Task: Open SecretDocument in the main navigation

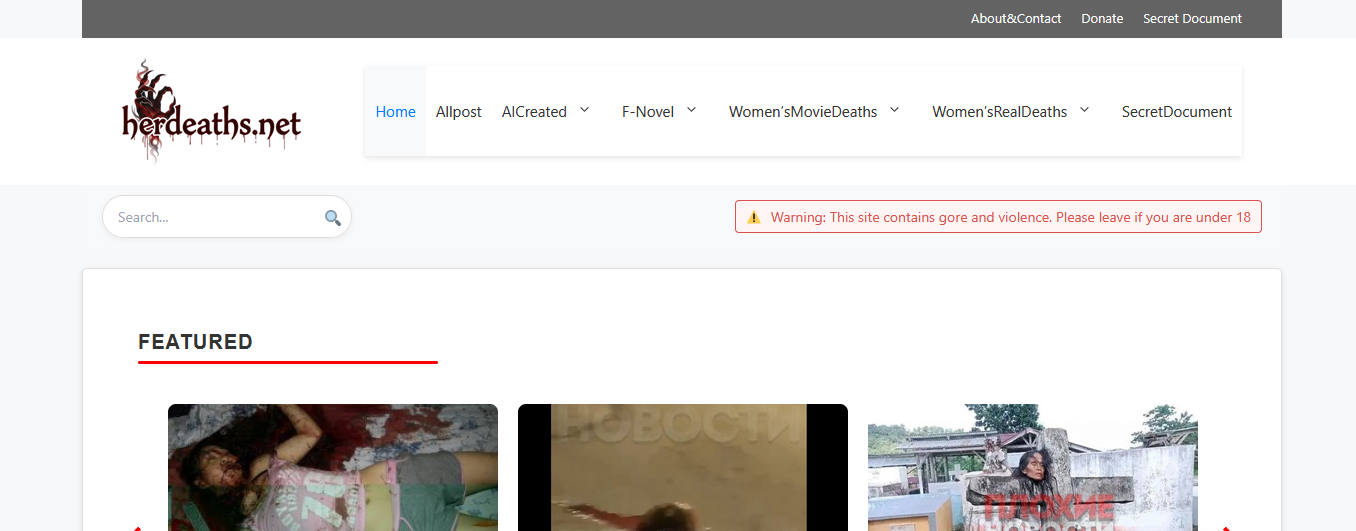Action: 1176,112
